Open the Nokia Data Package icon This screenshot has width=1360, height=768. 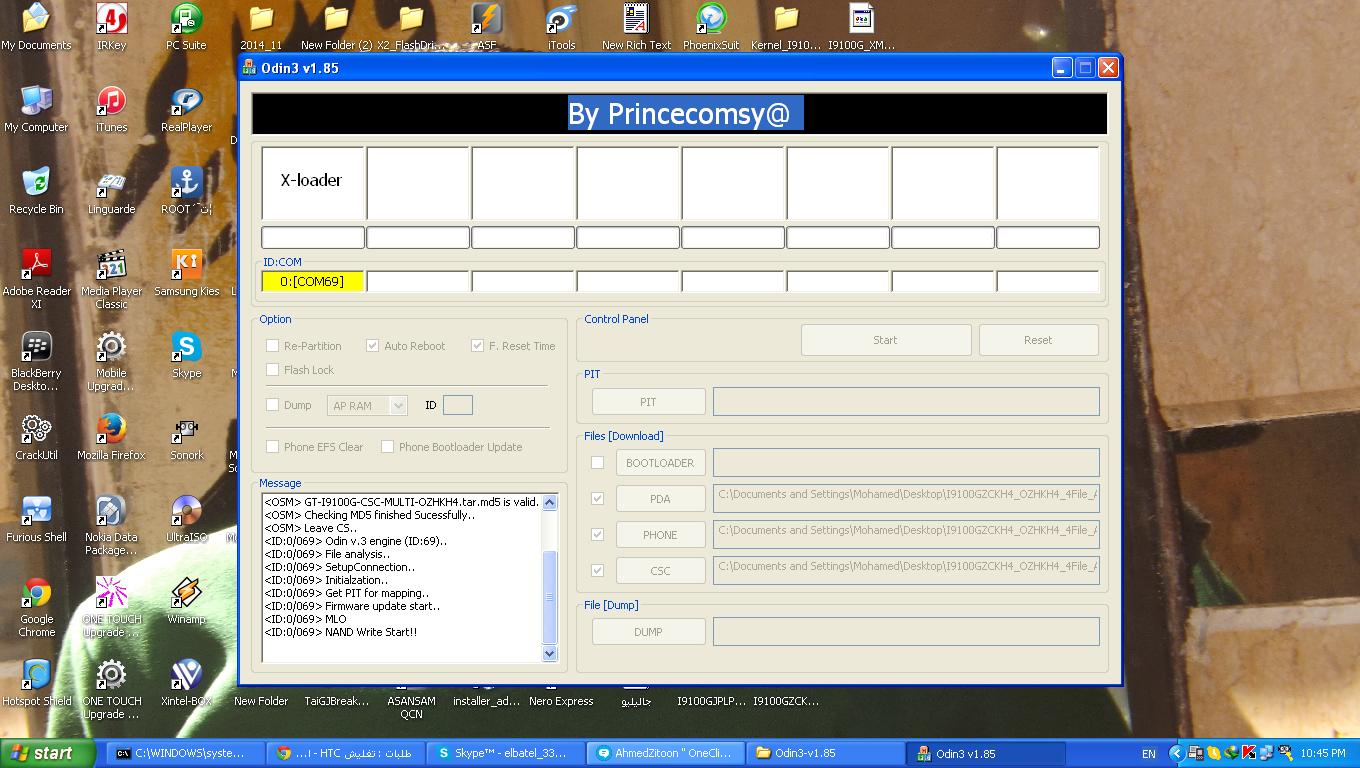tap(111, 525)
